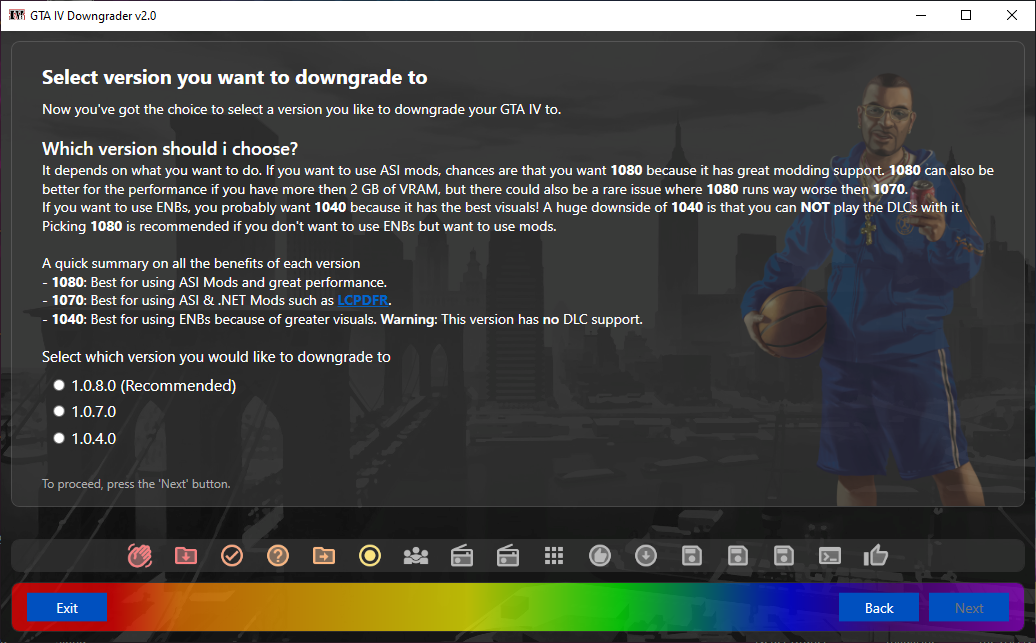The height and width of the screenshot is (643, 1036).
Task: Click the orange checkmark circle step icon
Action: pos(232,556)
